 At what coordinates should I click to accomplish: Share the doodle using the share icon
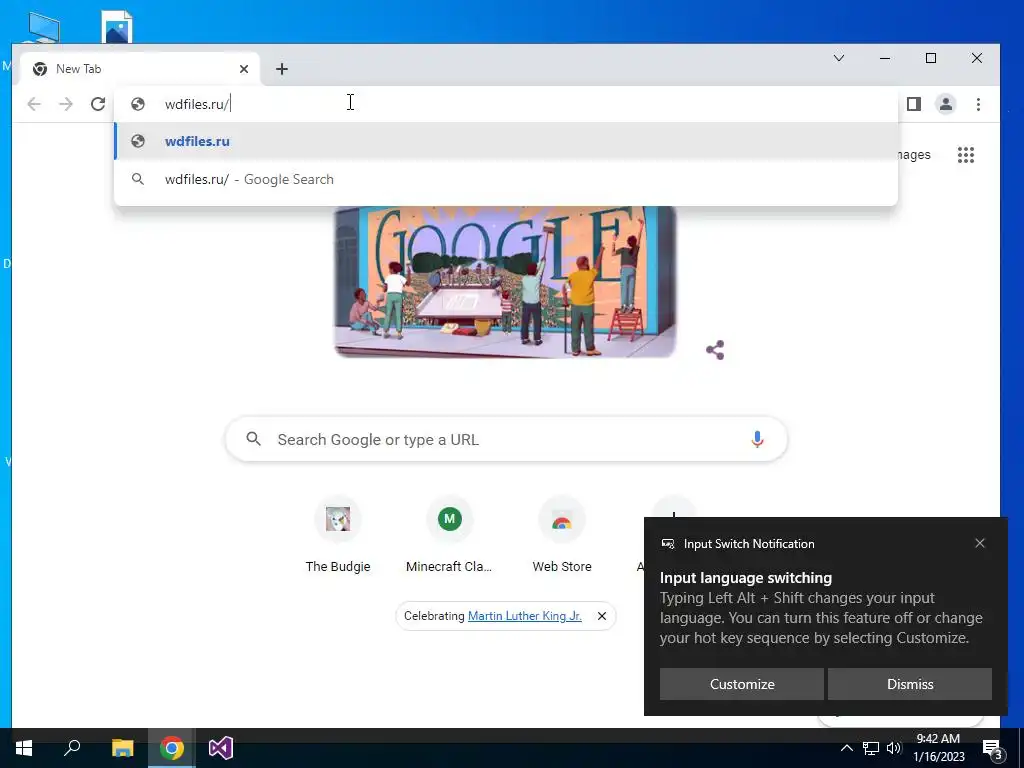click(715, 350)
